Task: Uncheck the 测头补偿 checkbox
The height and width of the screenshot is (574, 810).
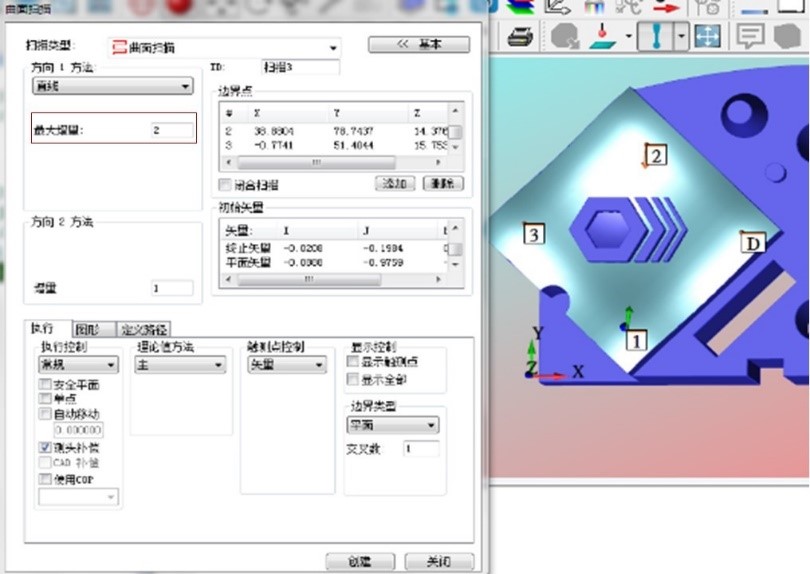Action: tap(45, 448)
